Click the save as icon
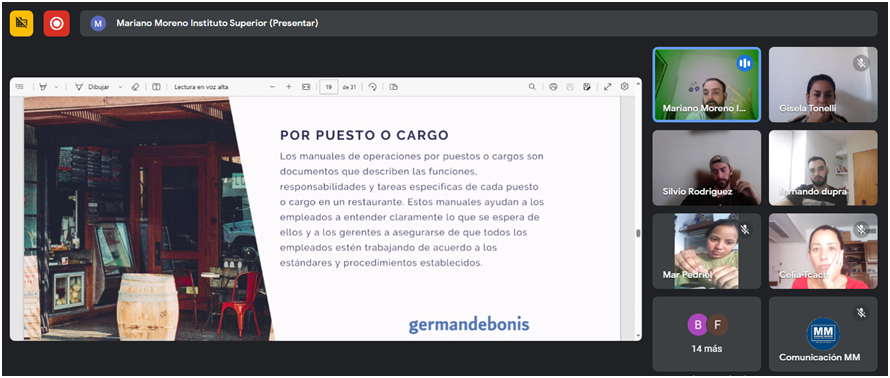The image size is (890, 378). click(x=587, y=87)
